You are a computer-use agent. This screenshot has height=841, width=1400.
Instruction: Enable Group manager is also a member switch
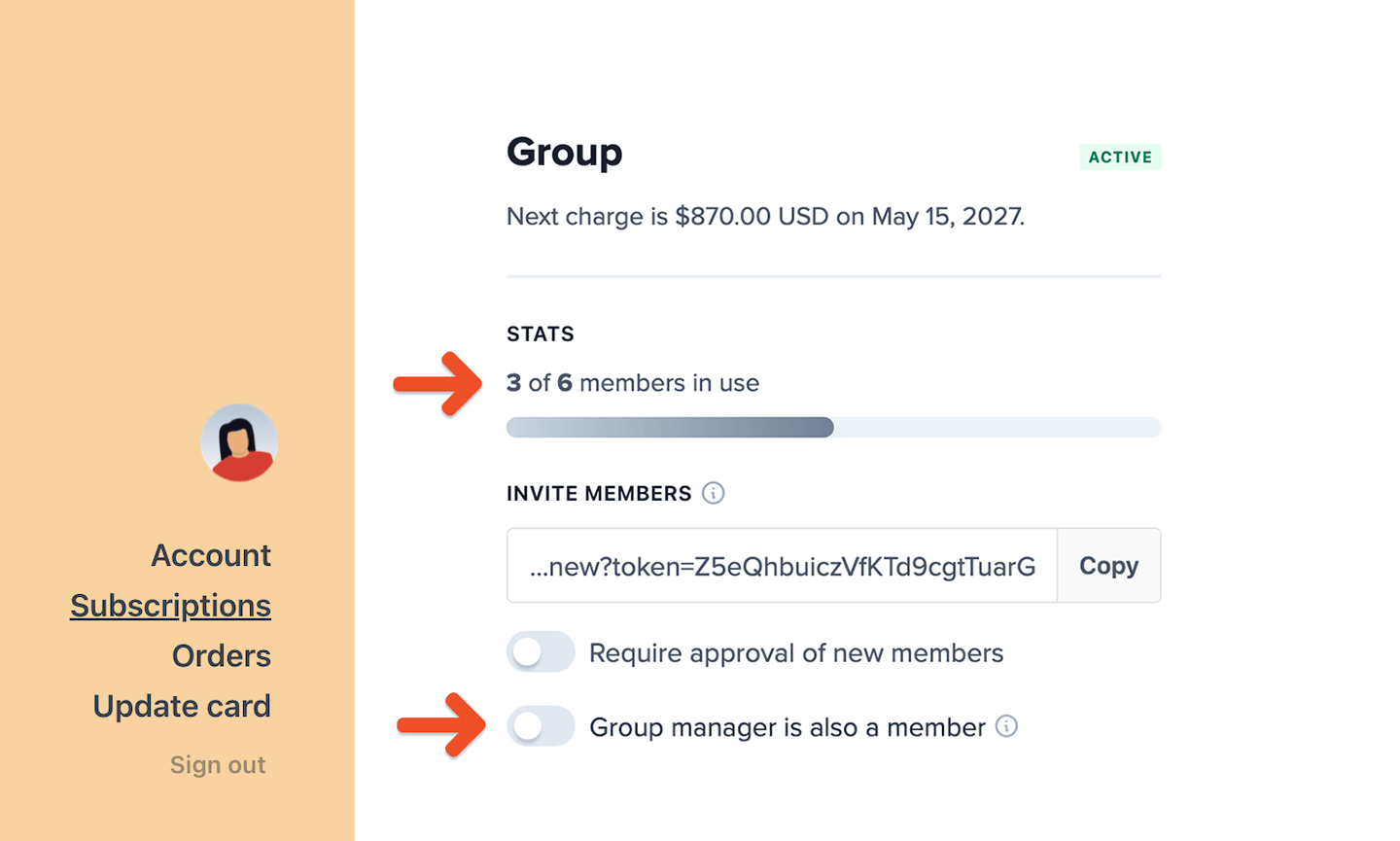(x=541, y=726)
